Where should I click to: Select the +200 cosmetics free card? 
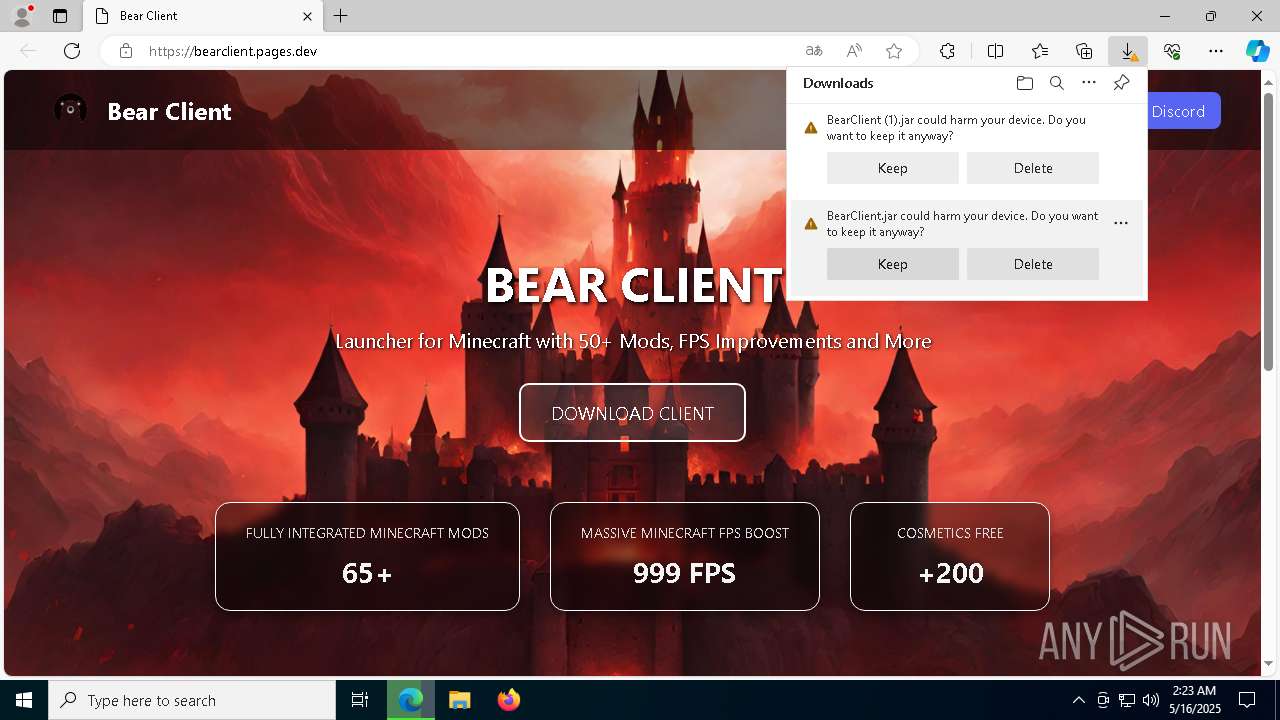950,556
